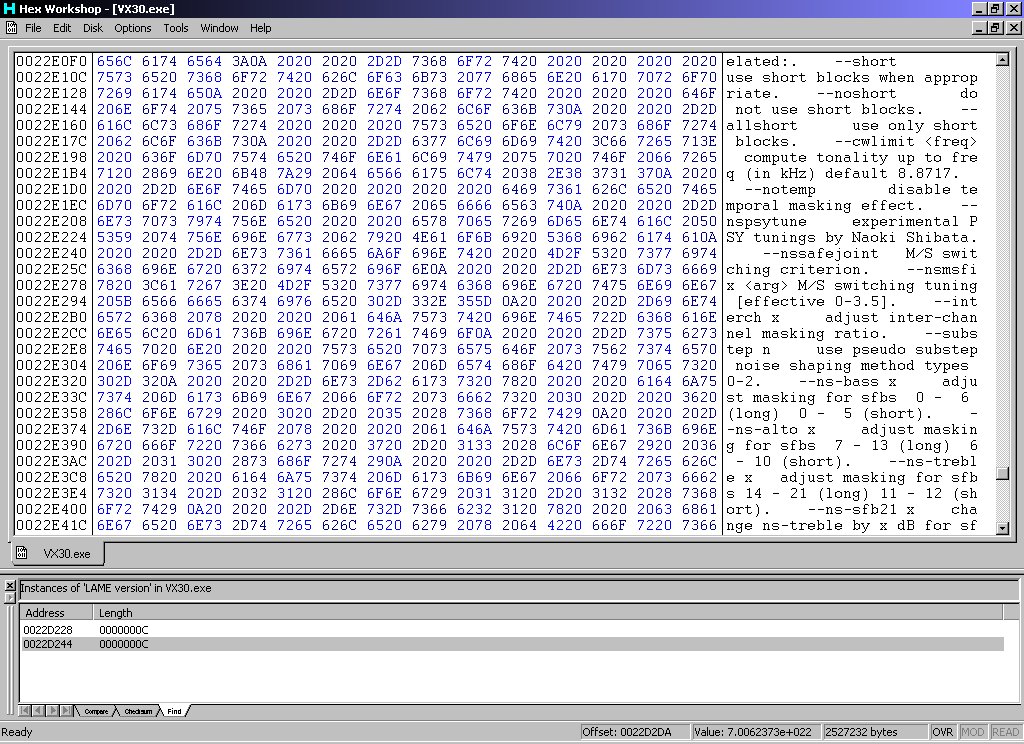Screen dimensions: 1024x744
Task: Click the READ indicator in the status bar
Action: coord(1005,732)
